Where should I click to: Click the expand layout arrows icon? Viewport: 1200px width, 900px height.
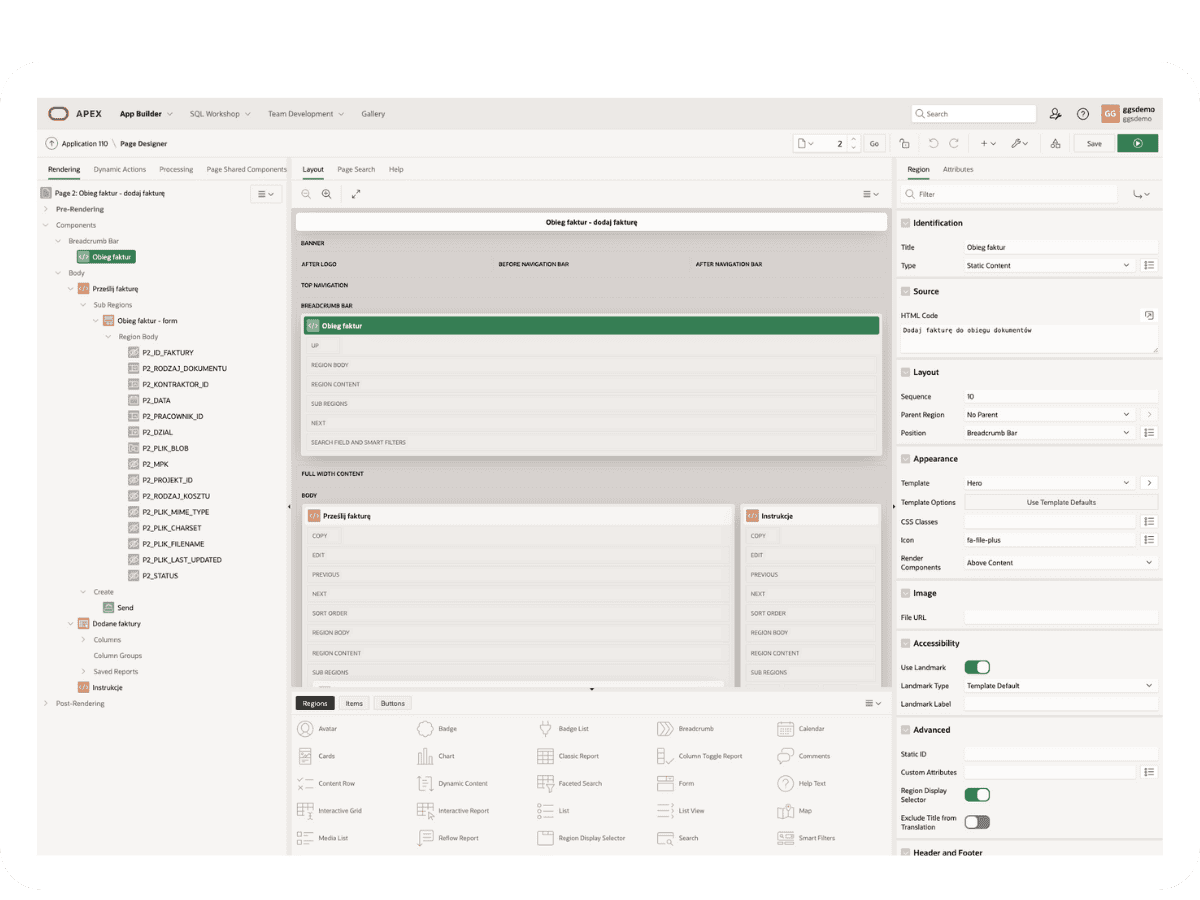click(356, 194)
